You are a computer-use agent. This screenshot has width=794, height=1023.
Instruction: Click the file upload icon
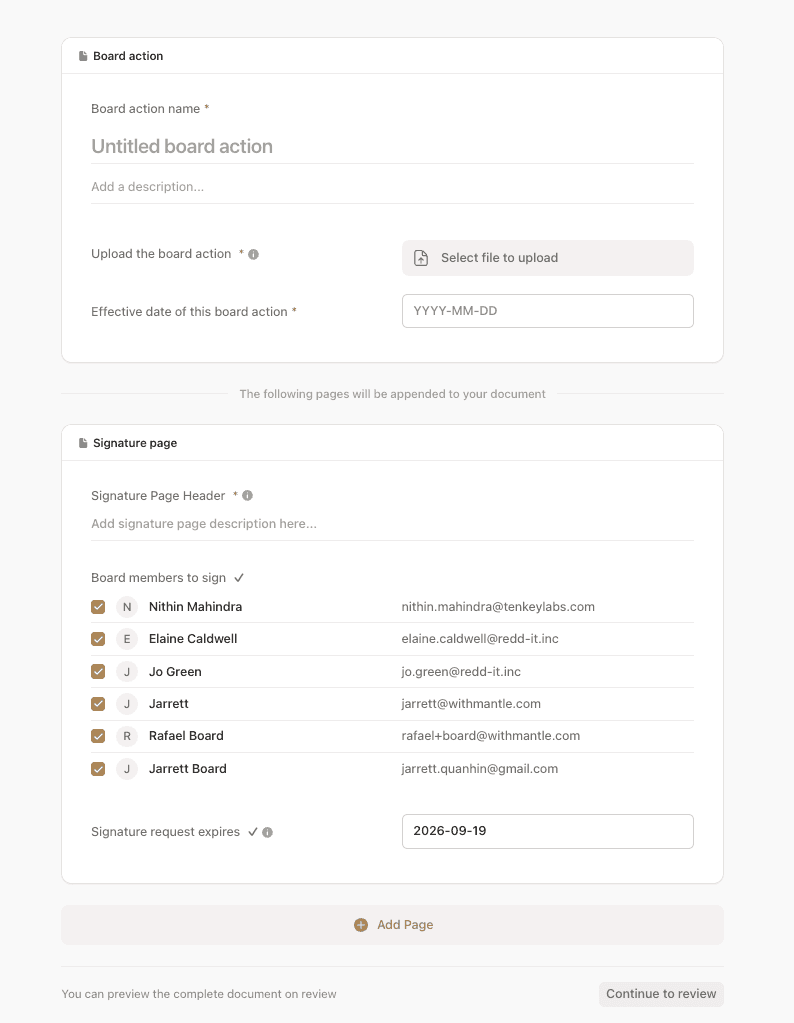pyautogui.click(x=421, y=258)
